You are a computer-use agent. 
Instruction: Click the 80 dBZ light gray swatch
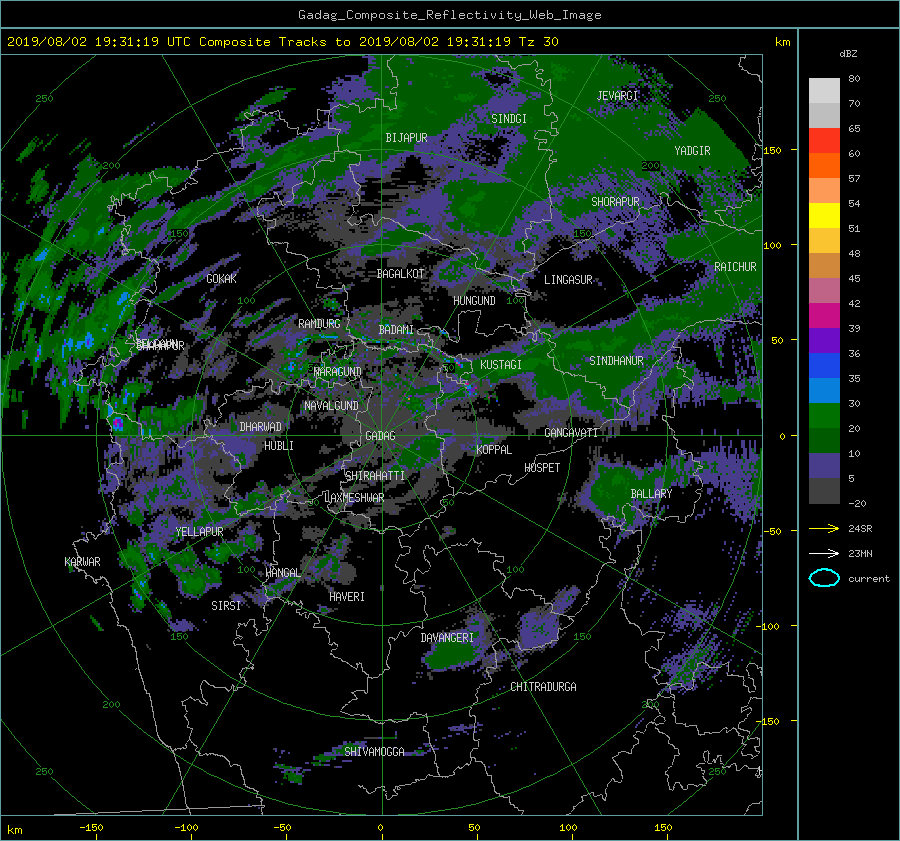click(x=824, y=90)
